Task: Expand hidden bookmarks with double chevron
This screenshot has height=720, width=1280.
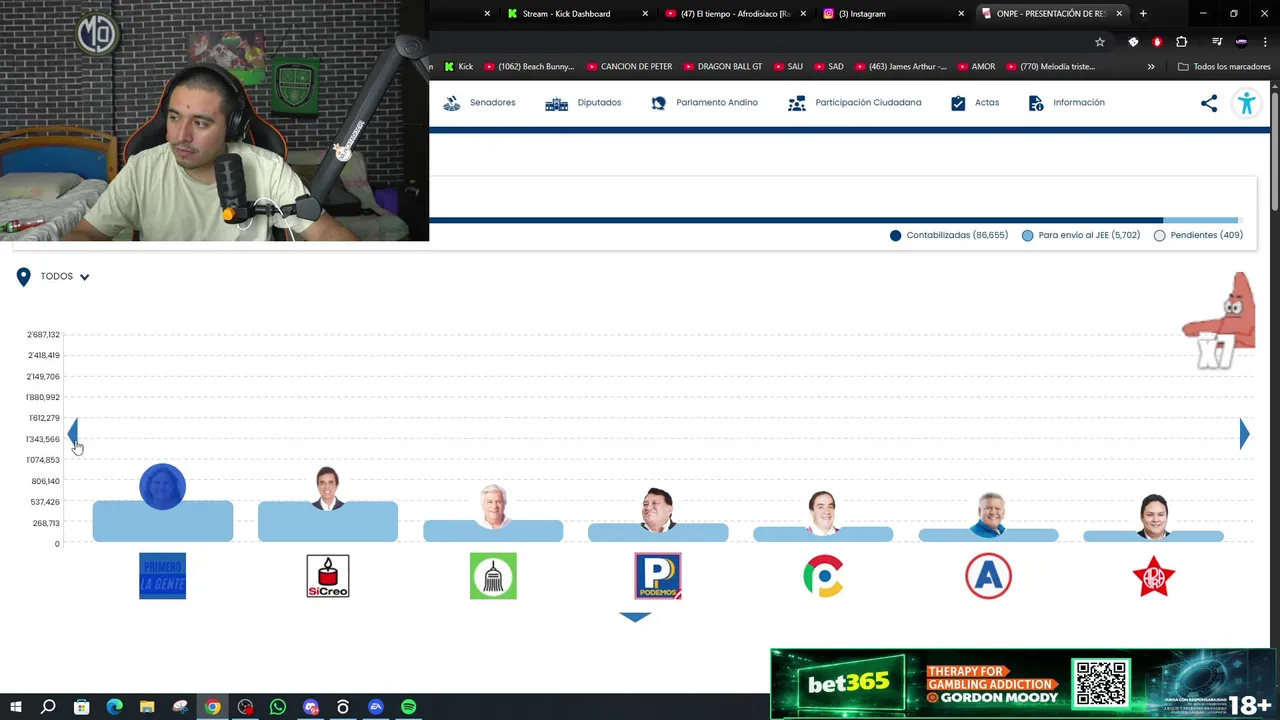Action: (1151, 67)
